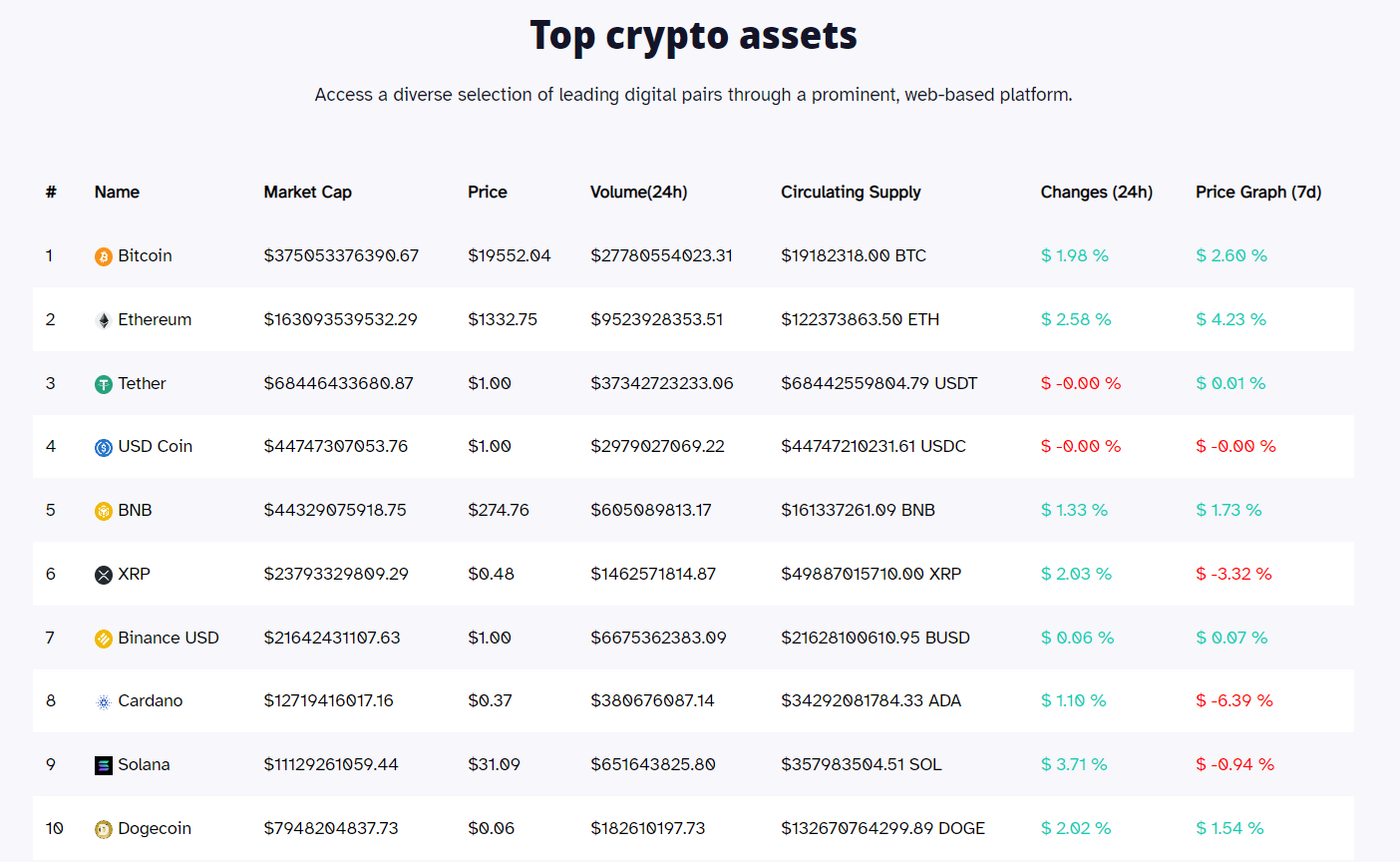
Task: Click Binance USD volume $6675362383.09
Action: 658,638
